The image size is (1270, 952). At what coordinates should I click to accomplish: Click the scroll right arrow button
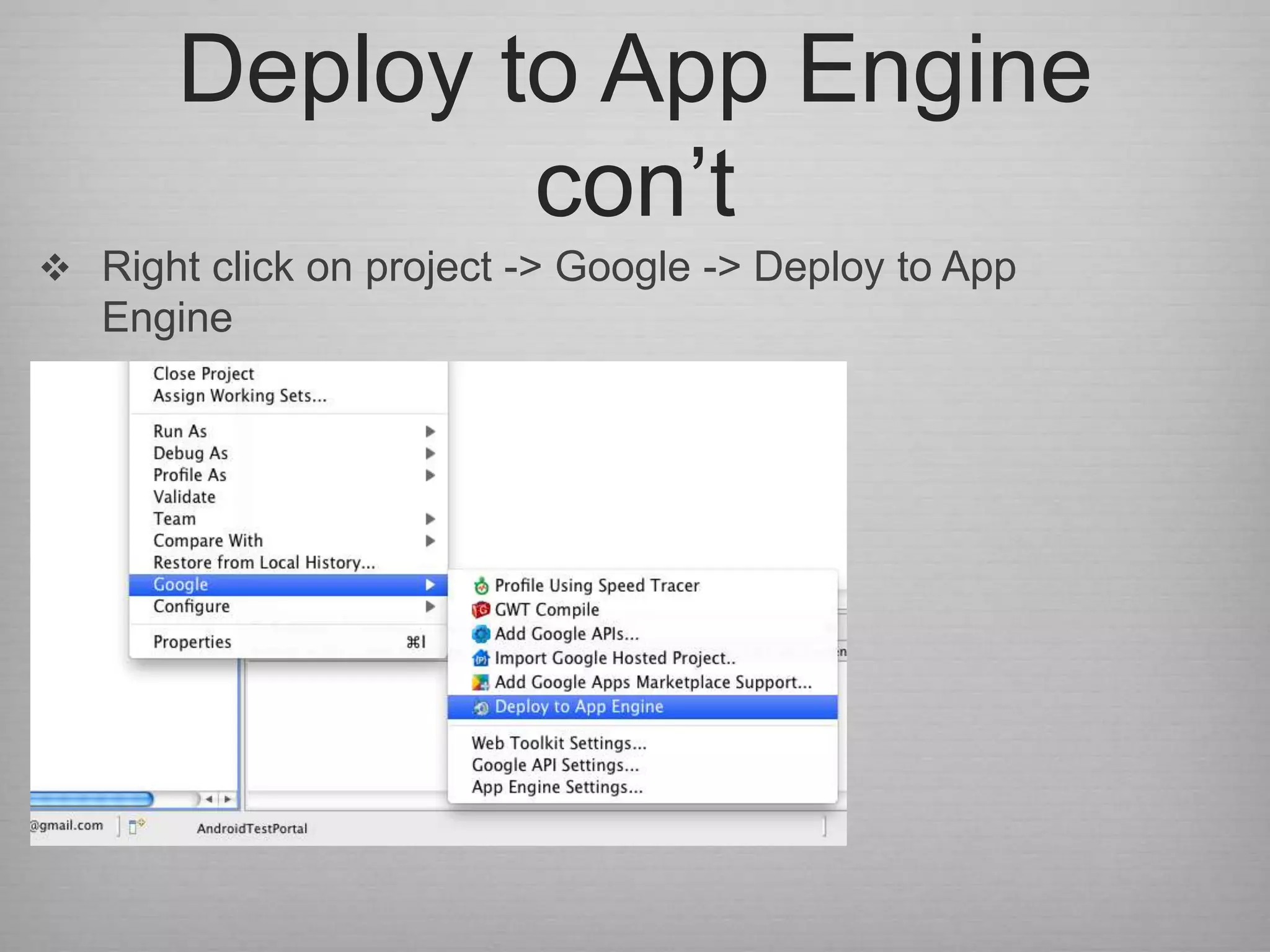click(228, 800)
